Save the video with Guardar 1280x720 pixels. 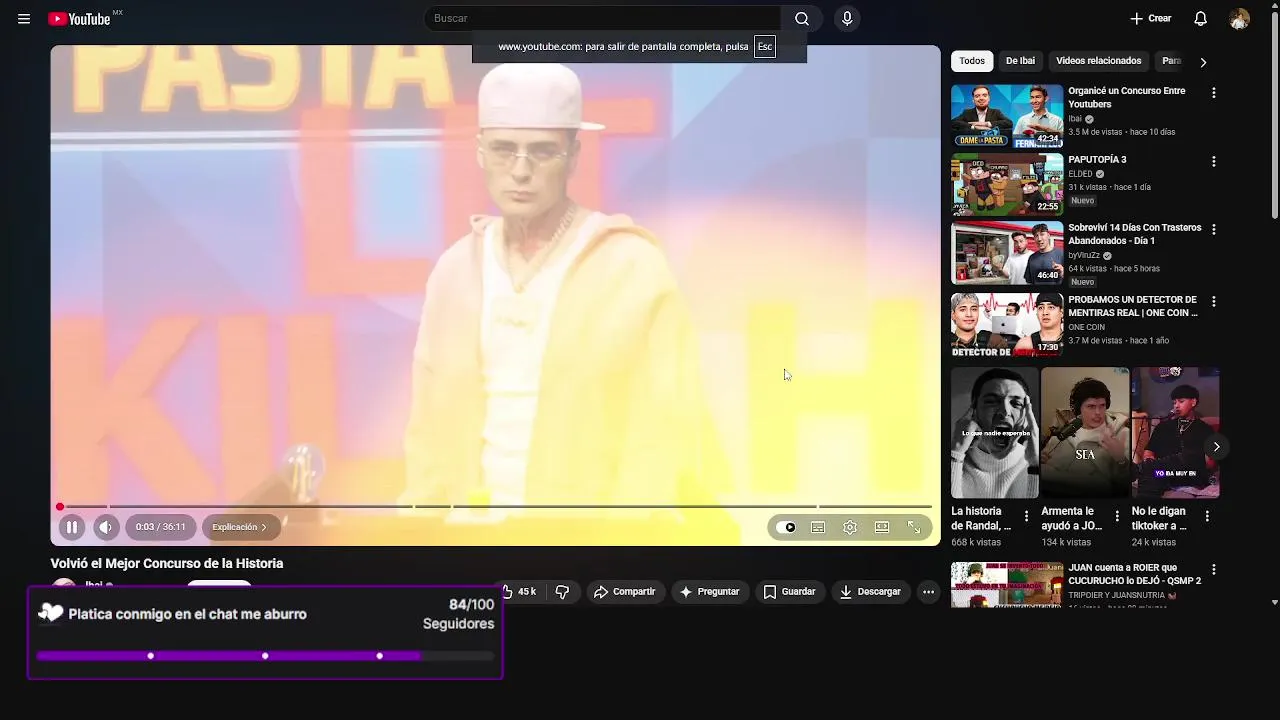click(789, 592)
